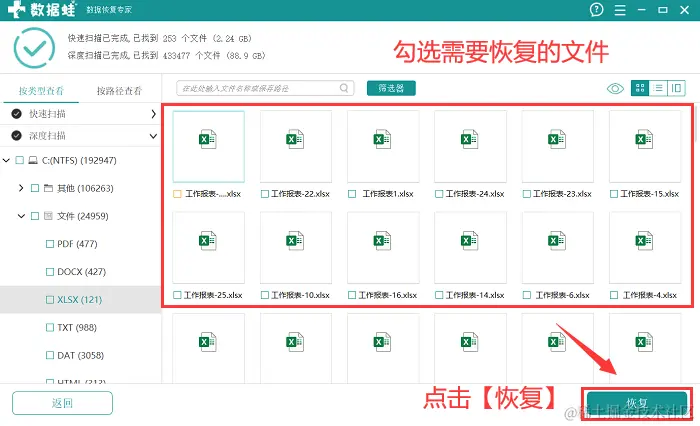Switch to 按路径查看 tab
This screenshot has width=700, height=426.
click(x=119, y=91)
